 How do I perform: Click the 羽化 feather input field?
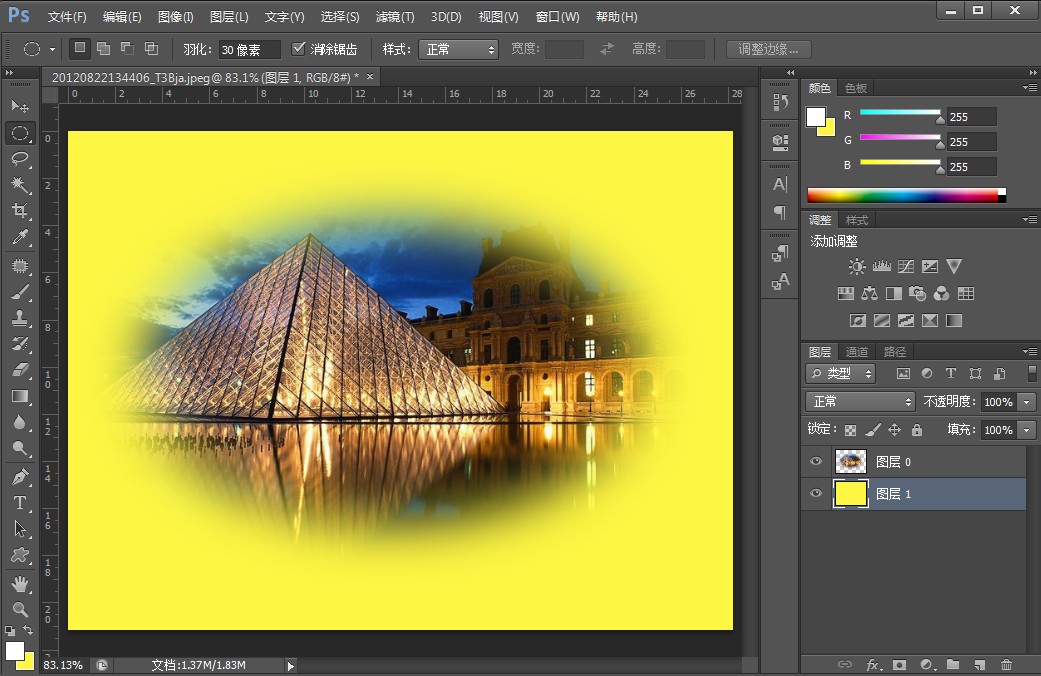[x=248, y=49]
